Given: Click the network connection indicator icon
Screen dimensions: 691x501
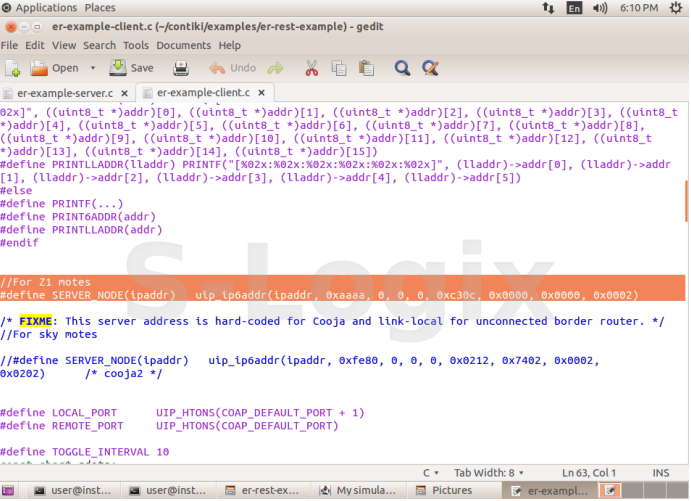Looking at the screenshot, I should (548, 7).
